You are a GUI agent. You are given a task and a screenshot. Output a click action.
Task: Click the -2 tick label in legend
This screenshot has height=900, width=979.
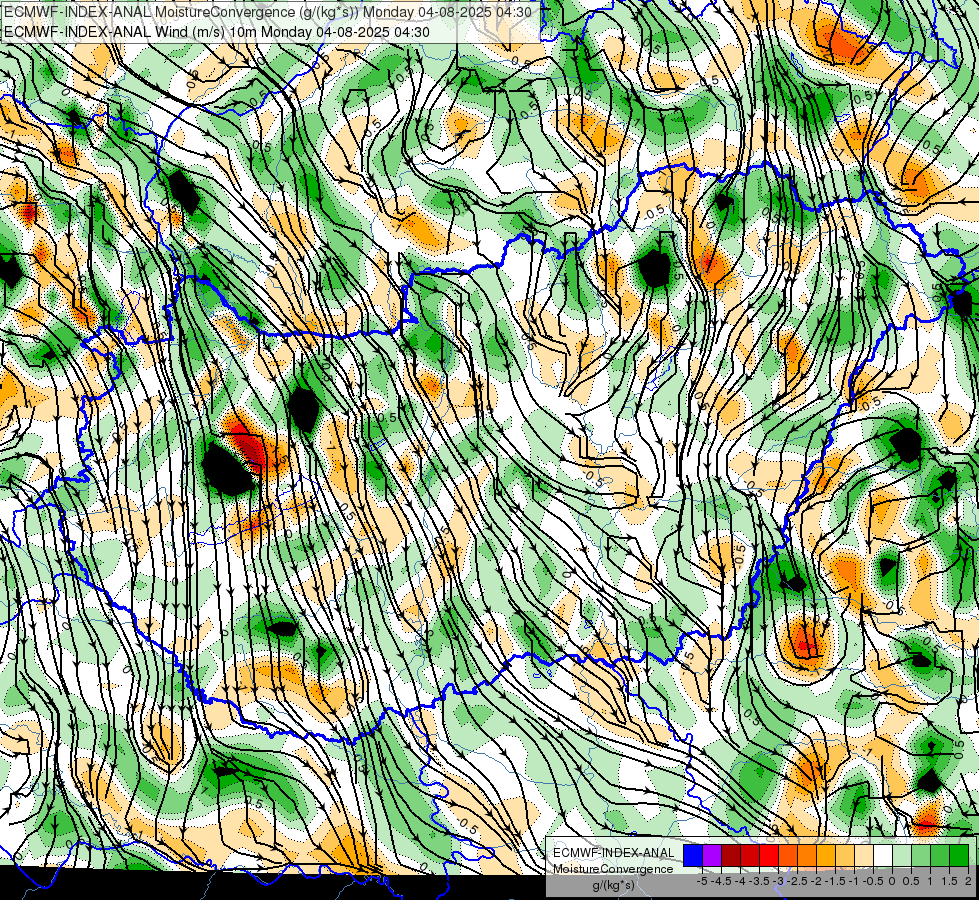click(816, 881)
